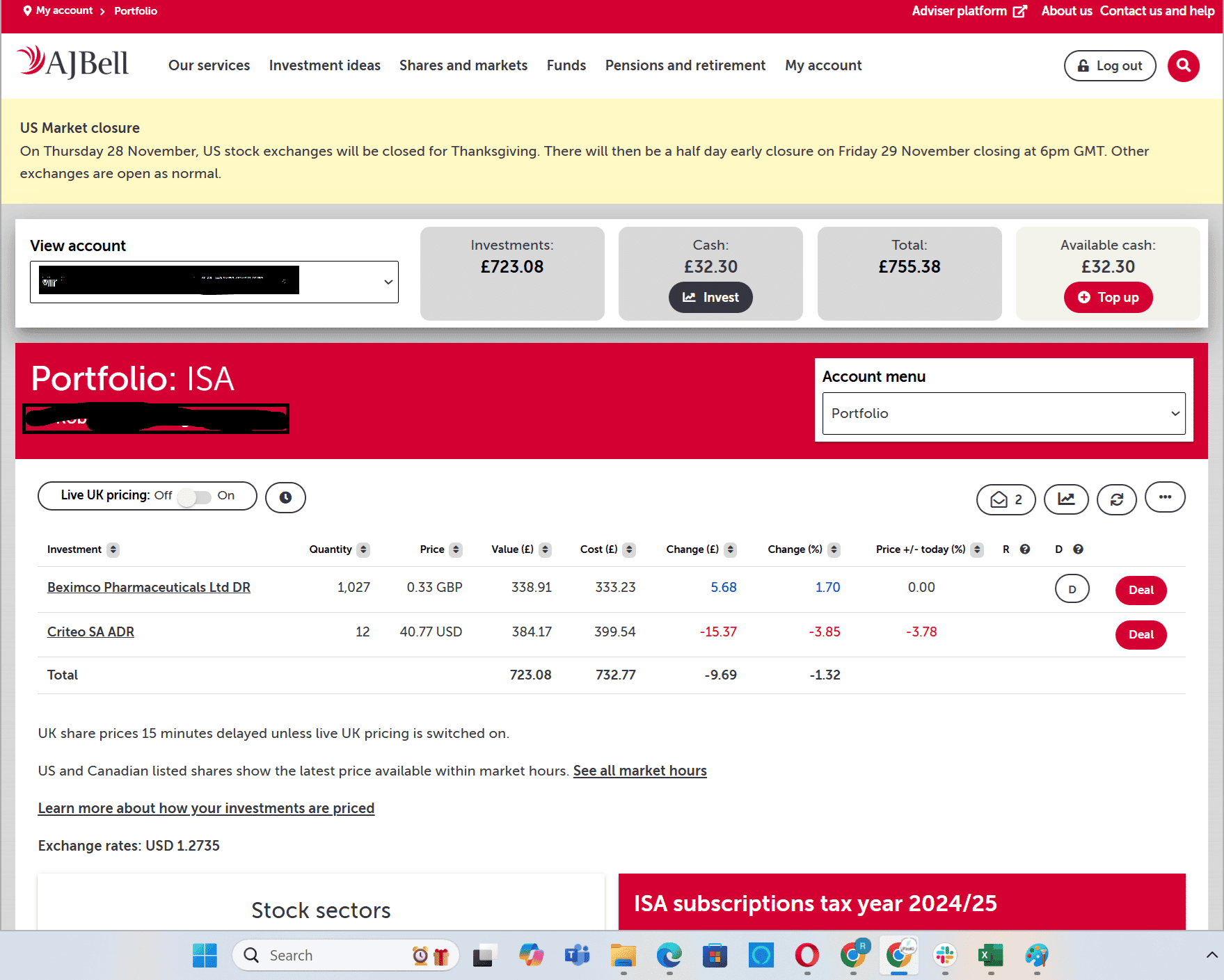
Task: Open the Criteo SA ADR link
Action: coord(90,632)
